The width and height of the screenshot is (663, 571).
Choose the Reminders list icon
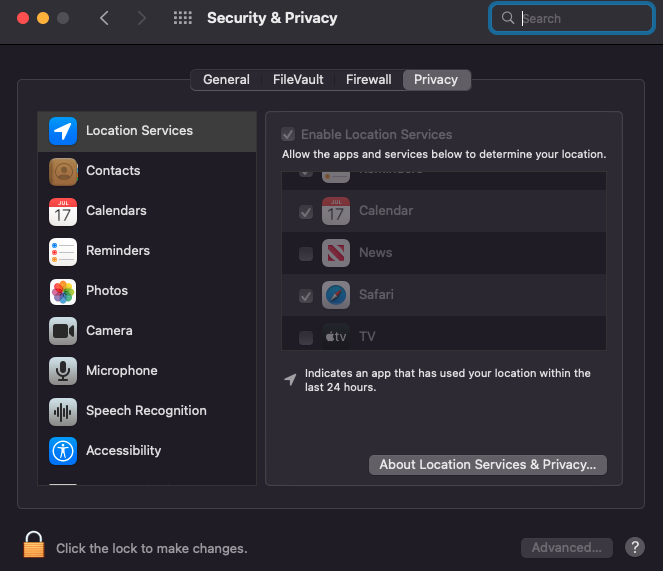pos(63,252)
